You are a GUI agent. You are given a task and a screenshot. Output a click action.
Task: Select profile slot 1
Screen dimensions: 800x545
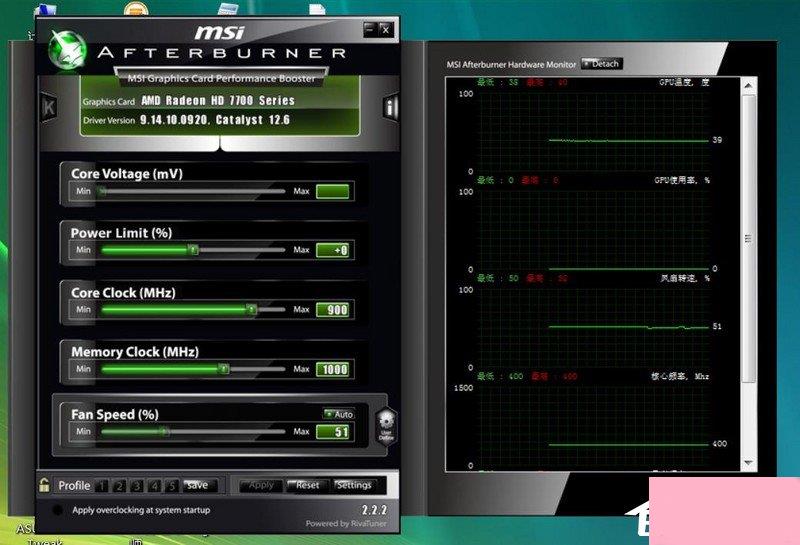tap(102, 485)
